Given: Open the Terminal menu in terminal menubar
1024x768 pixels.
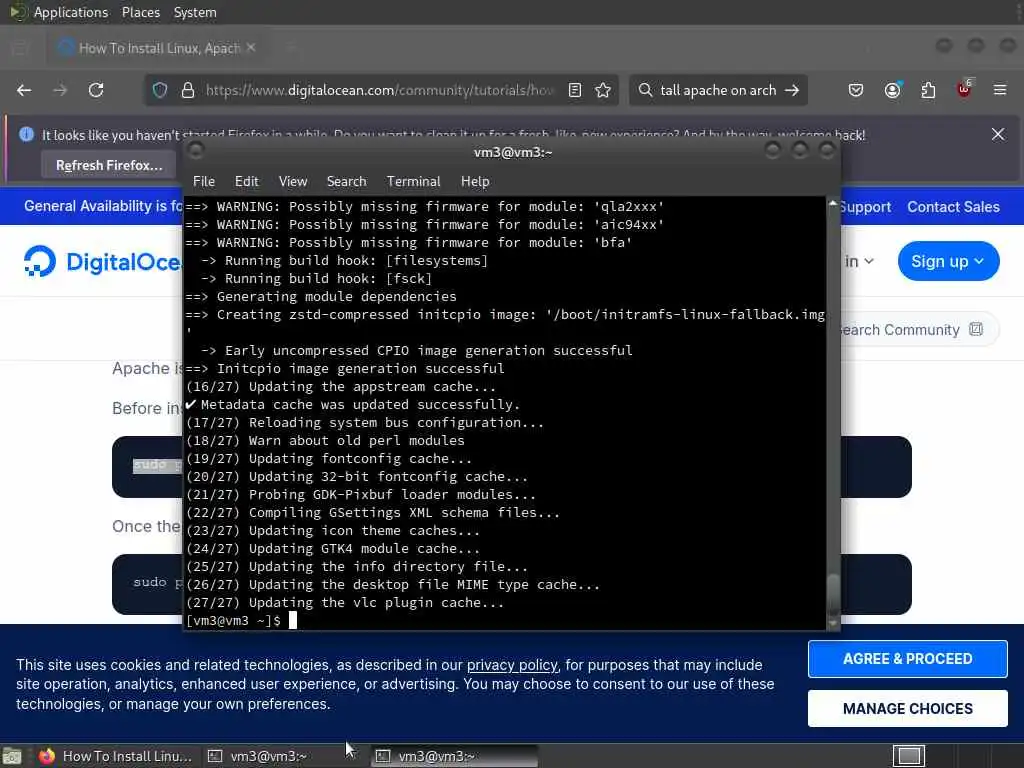Looking at the screenshot, I should (x=413, y=182).
